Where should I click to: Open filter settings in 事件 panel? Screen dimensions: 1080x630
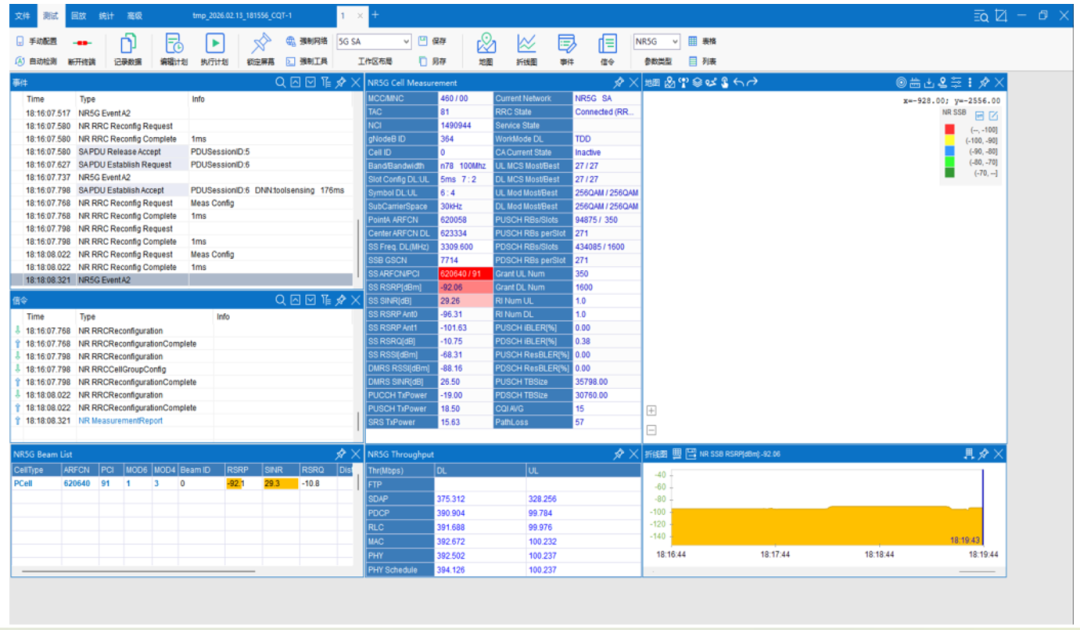tap(326, 83)
